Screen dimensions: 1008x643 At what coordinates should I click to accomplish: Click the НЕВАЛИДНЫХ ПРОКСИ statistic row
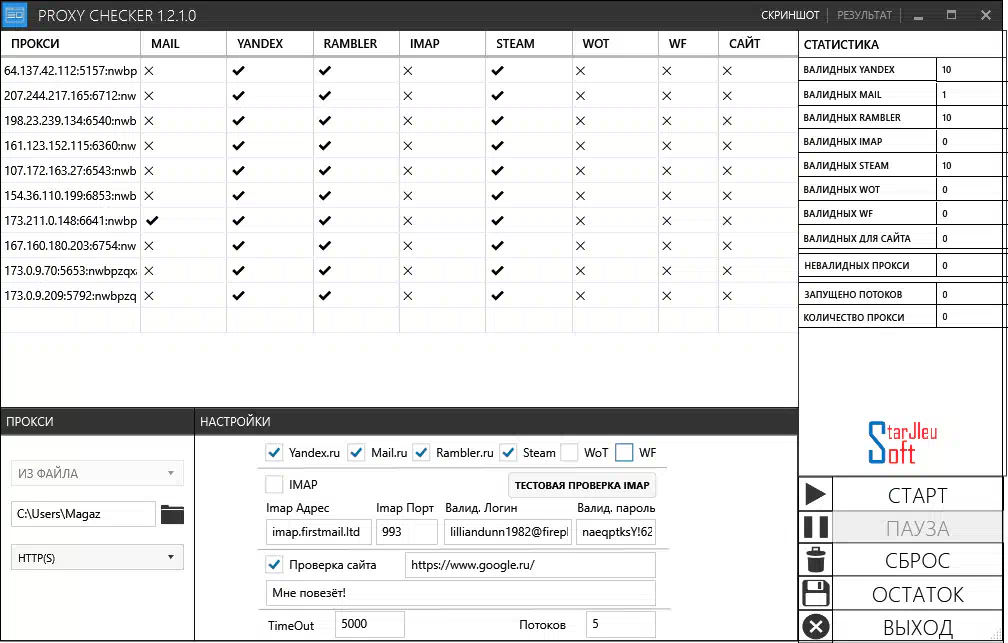pos(901,265)
